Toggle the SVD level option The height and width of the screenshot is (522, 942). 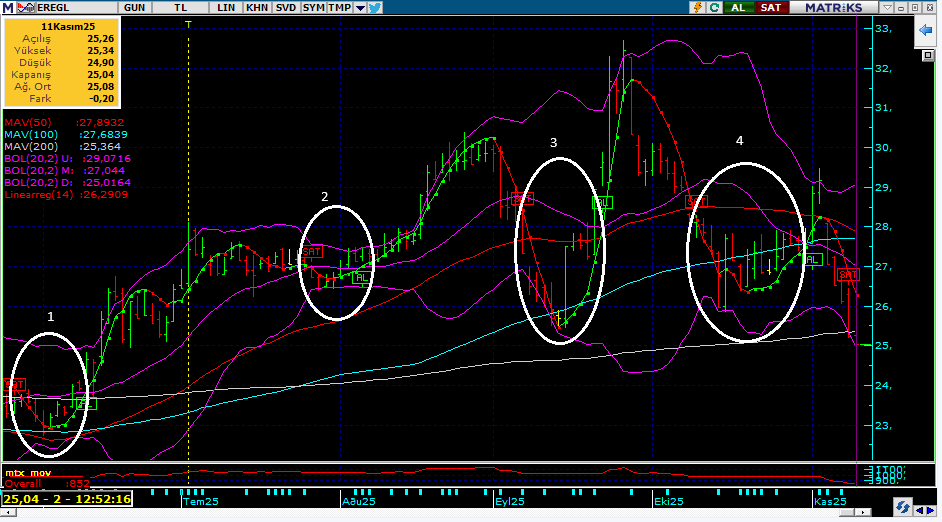click(x=286, y=7)
